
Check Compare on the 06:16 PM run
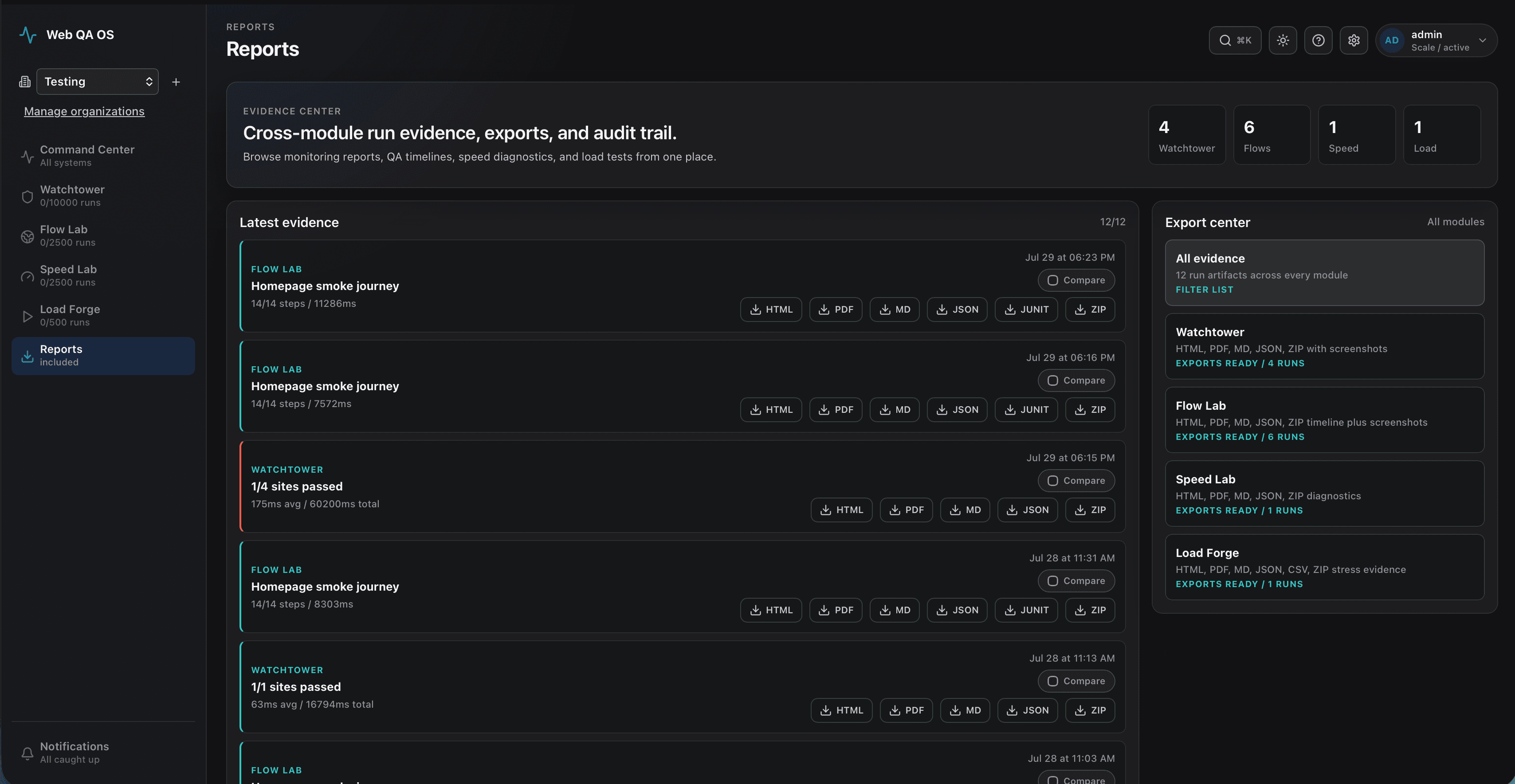pos(1076,380)
